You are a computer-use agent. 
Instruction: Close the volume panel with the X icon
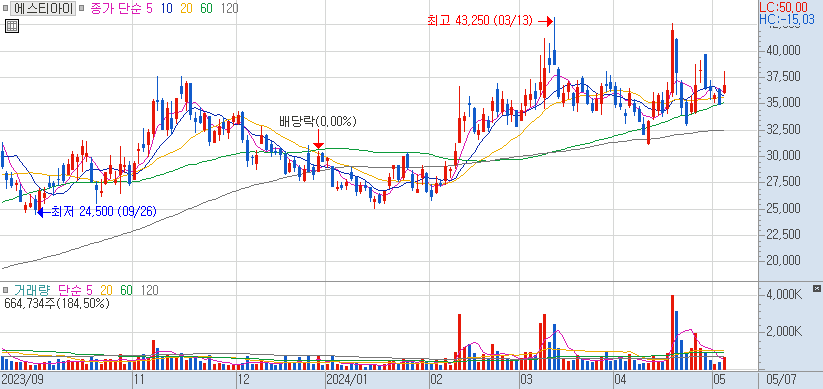coord(816,289)
